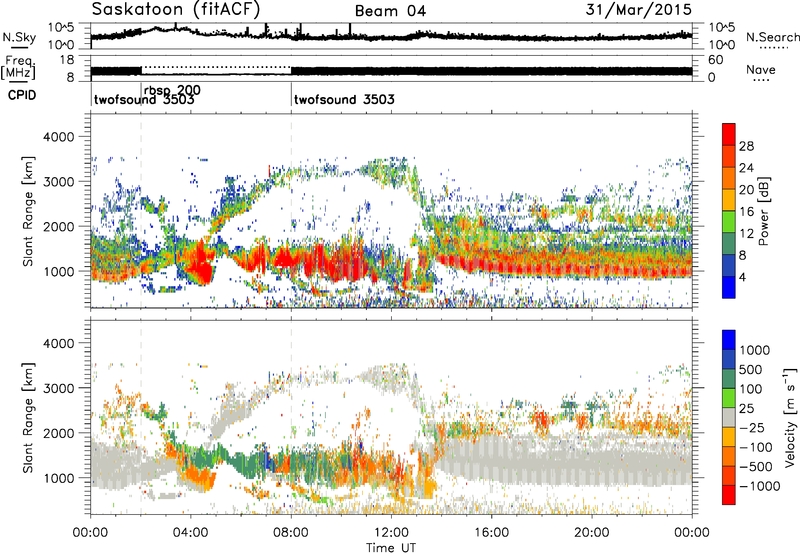Click the 'twofsound 3503' label at 08:00
Viewport: 800px width, 554px height.
344,99
